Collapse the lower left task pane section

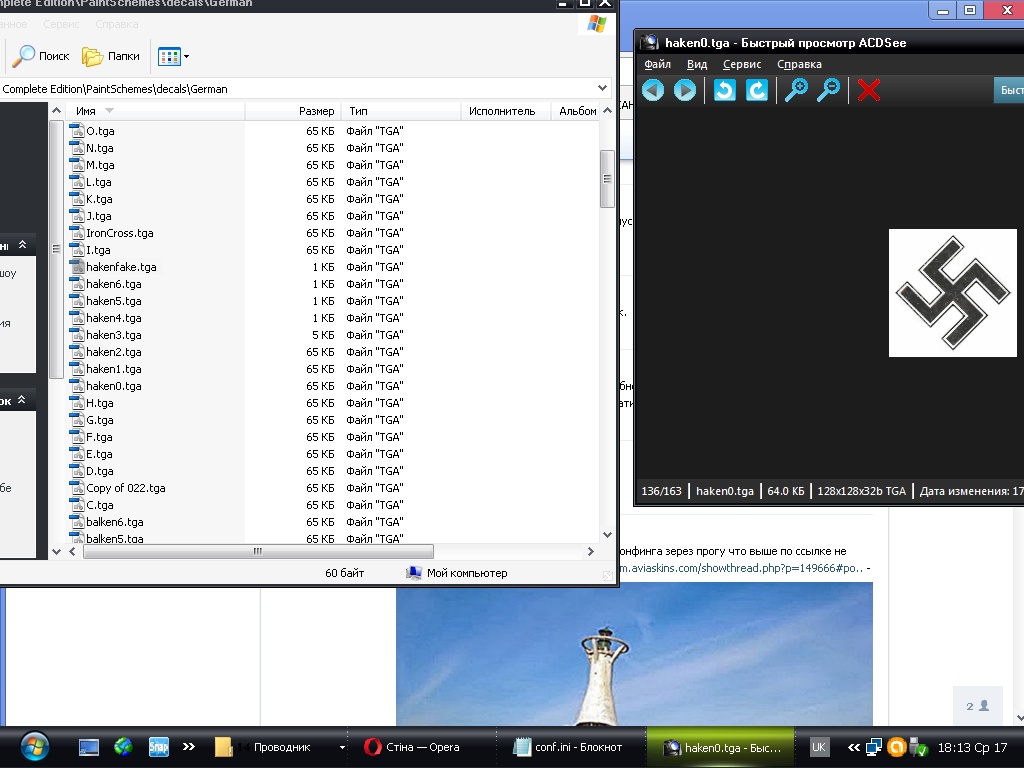point(22,400)
